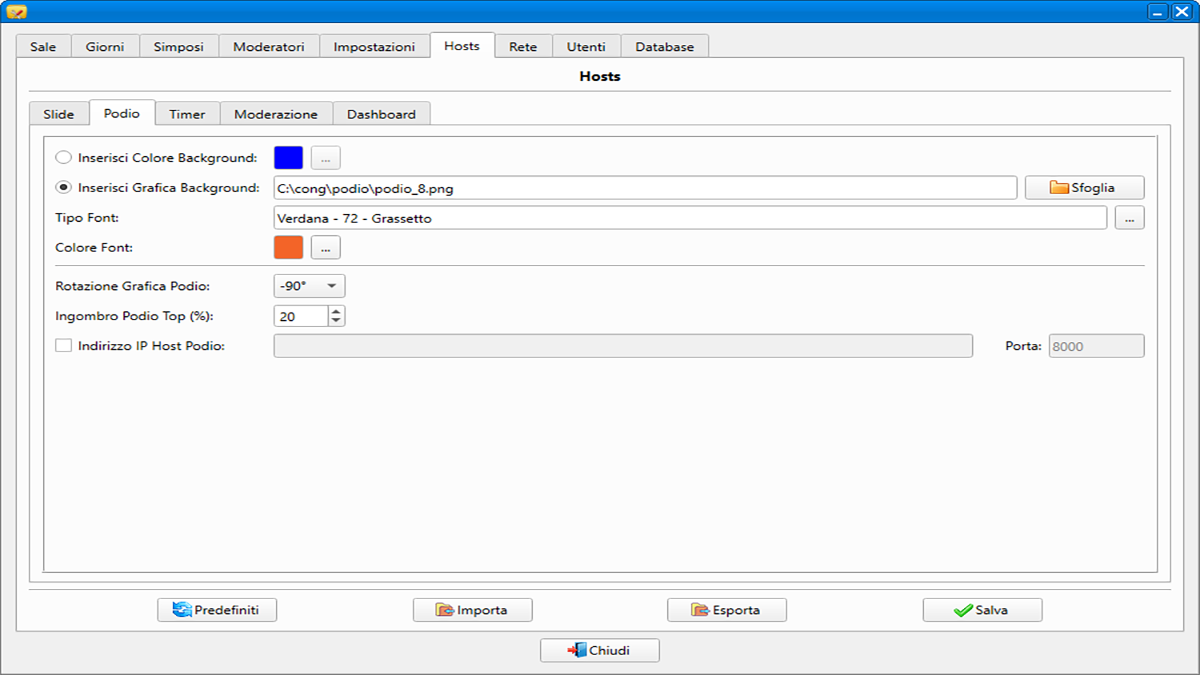1200x675 pixels.
Task: Decrease Ingombro Podio Top value
Action: [x=336, y=321]
